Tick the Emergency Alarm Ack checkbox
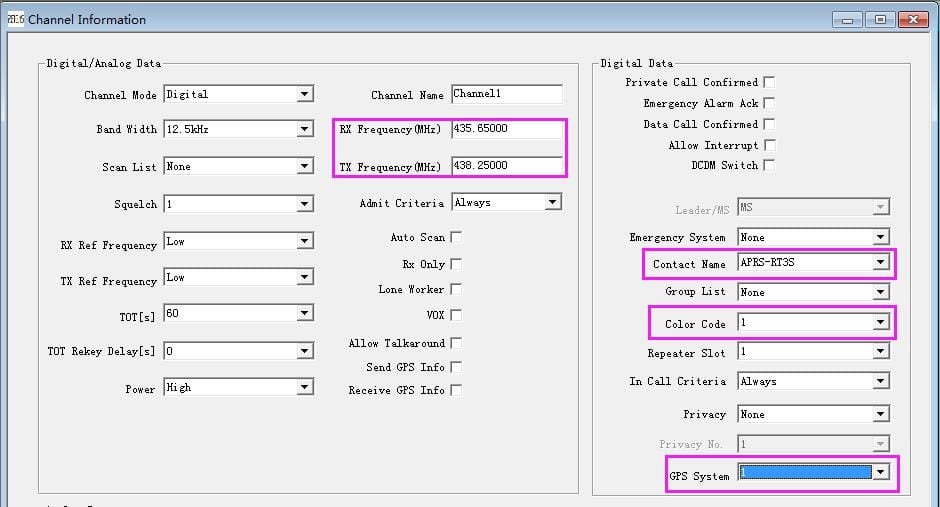Viewport: 940px width, 507px height. [769, 103]
